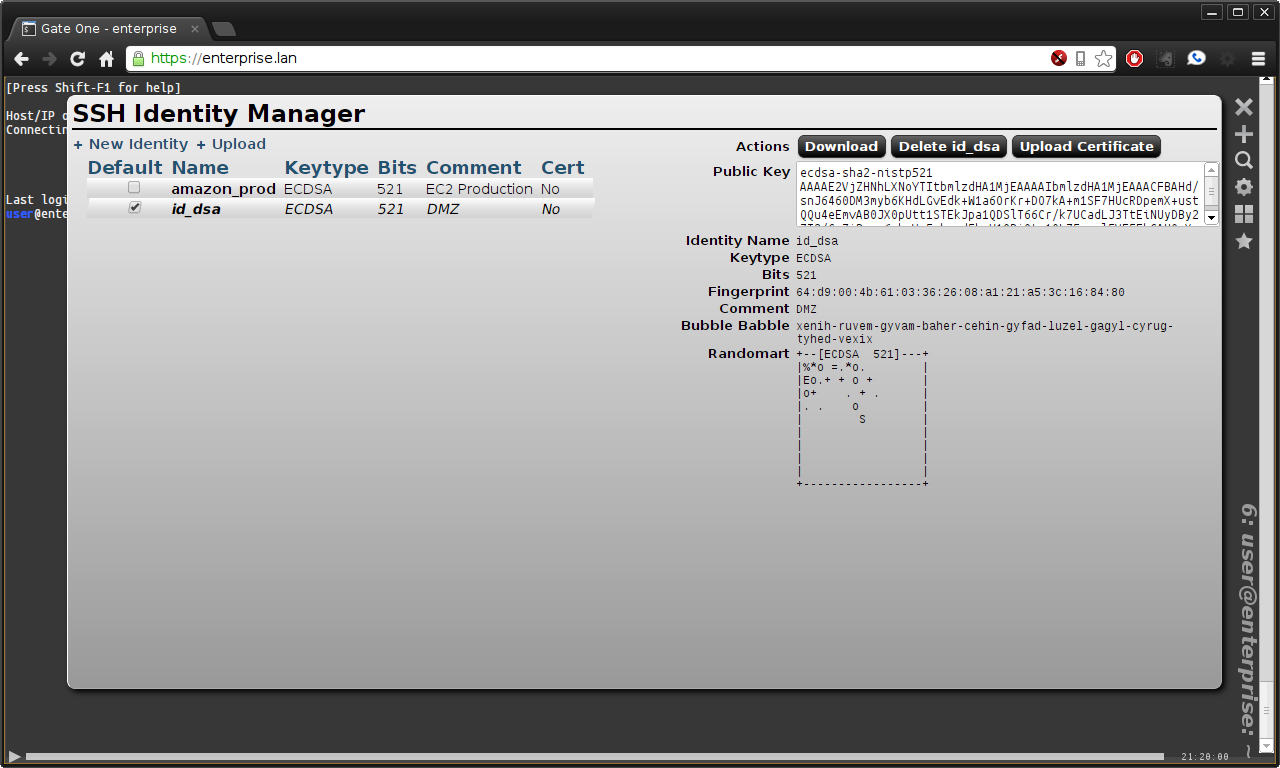This screenshot has height=768, width=1280.
Task: Switch to the Gate One - enterprise tab
Action: tap(110, 29)
